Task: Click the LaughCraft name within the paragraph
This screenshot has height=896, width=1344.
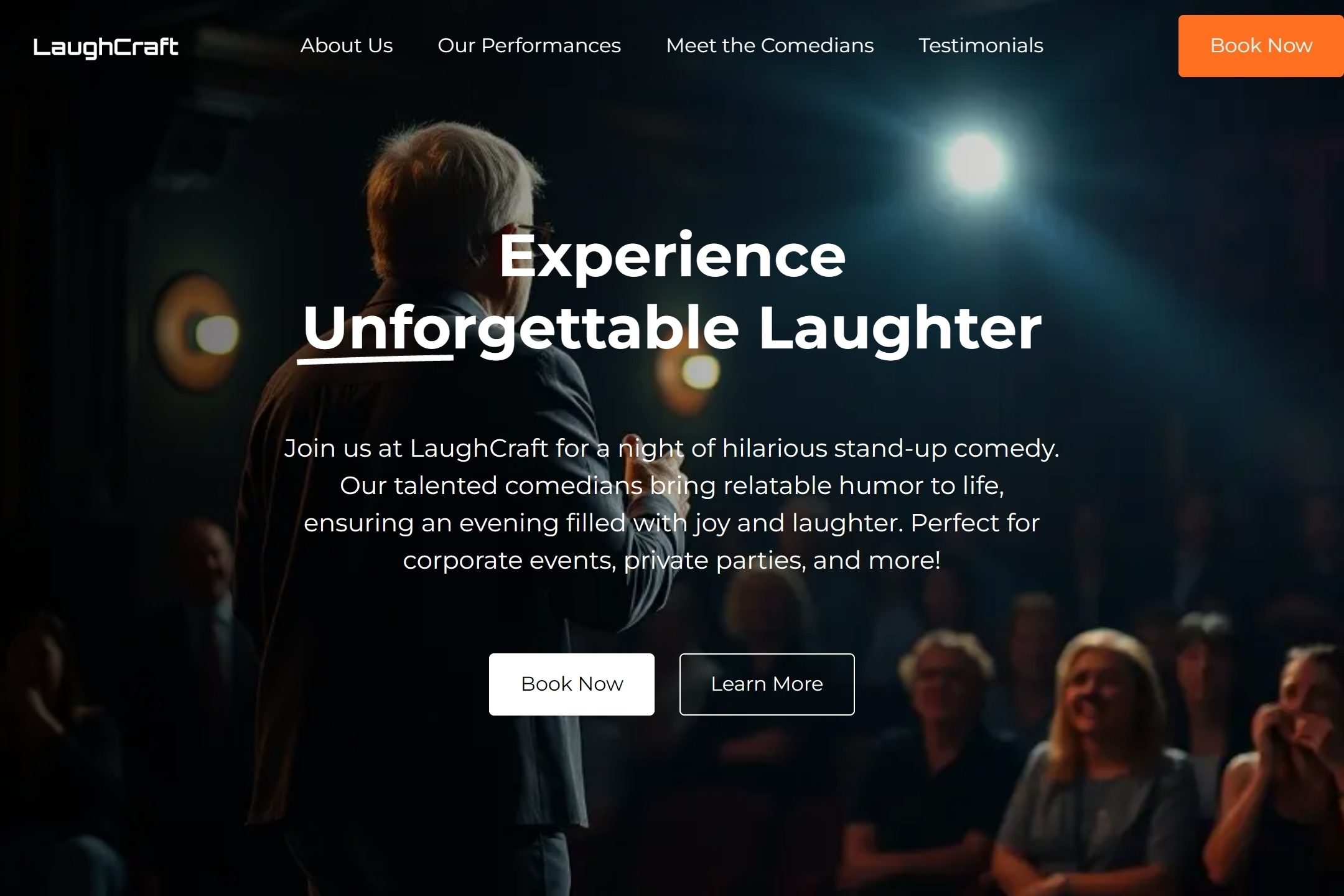Action: point(478,448)
